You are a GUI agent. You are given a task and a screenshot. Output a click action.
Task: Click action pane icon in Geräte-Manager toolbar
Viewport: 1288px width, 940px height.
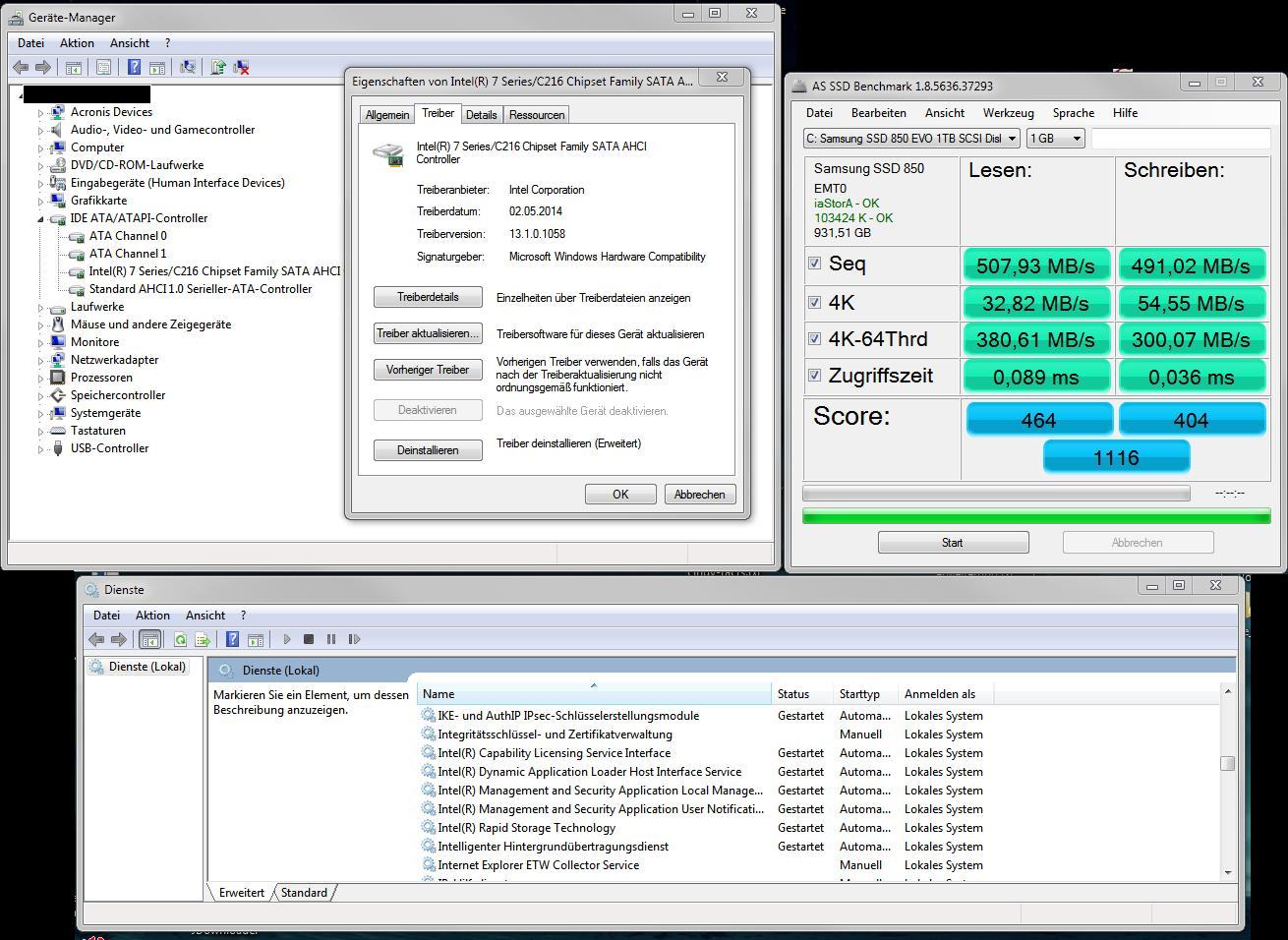(156, 68)
